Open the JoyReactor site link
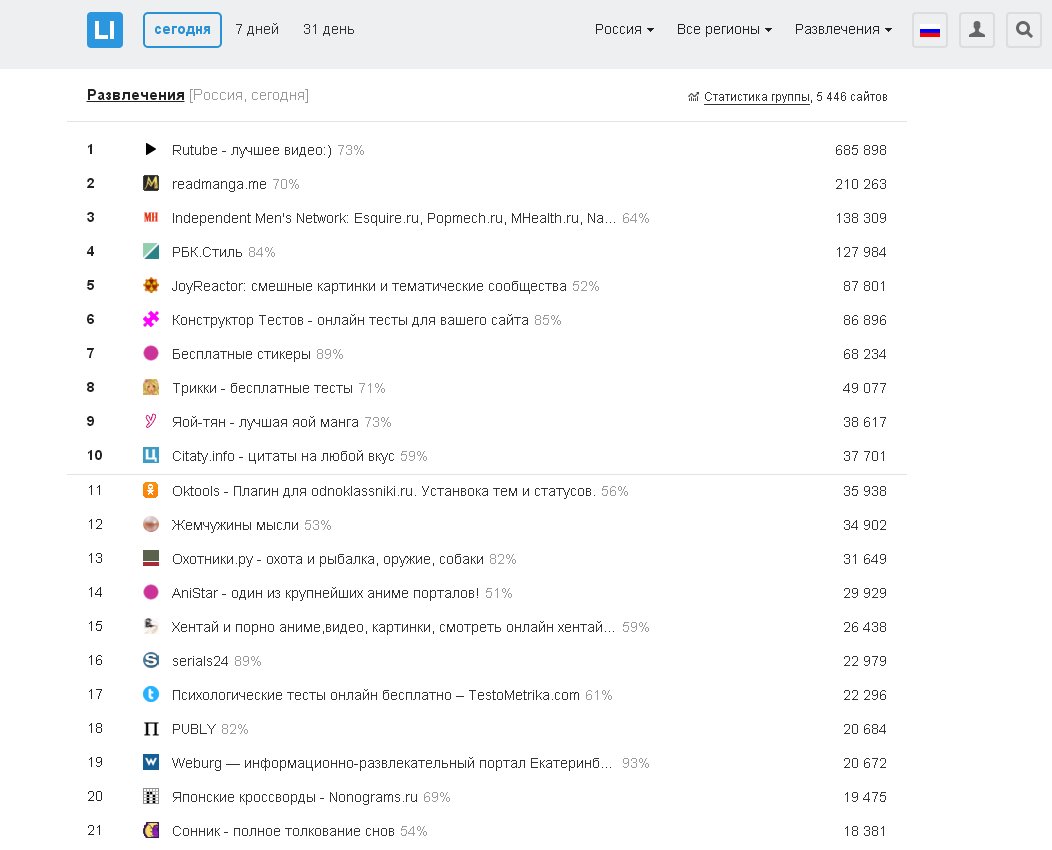1052x850 pixels. click(368, 286)
